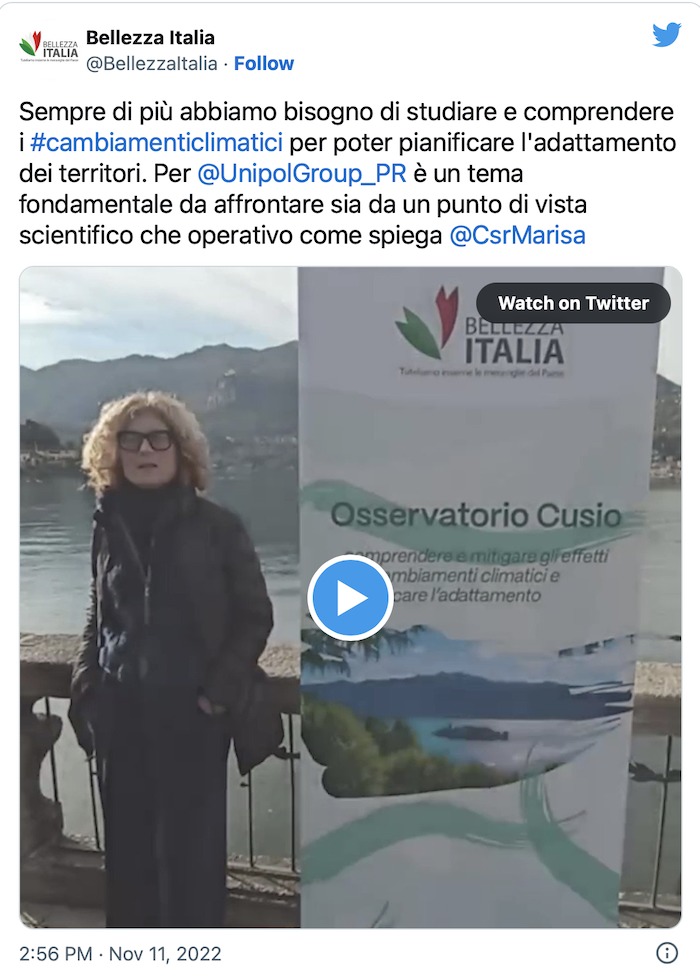The width and height of the screenshot is (700, 978).
Task: Open the 2:56 PM Nov 11, 2022 timestamp
Action: tap(120, 954)
